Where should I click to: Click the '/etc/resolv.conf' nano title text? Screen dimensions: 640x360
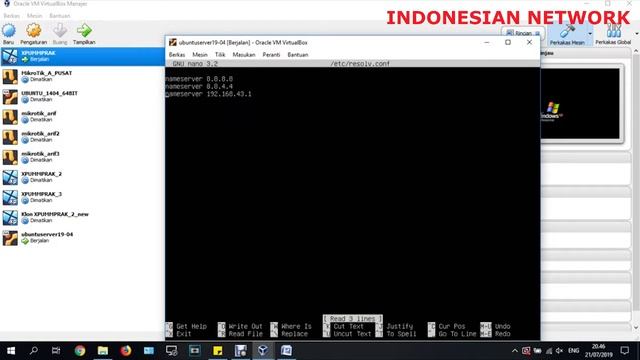[x=360, y=64]
